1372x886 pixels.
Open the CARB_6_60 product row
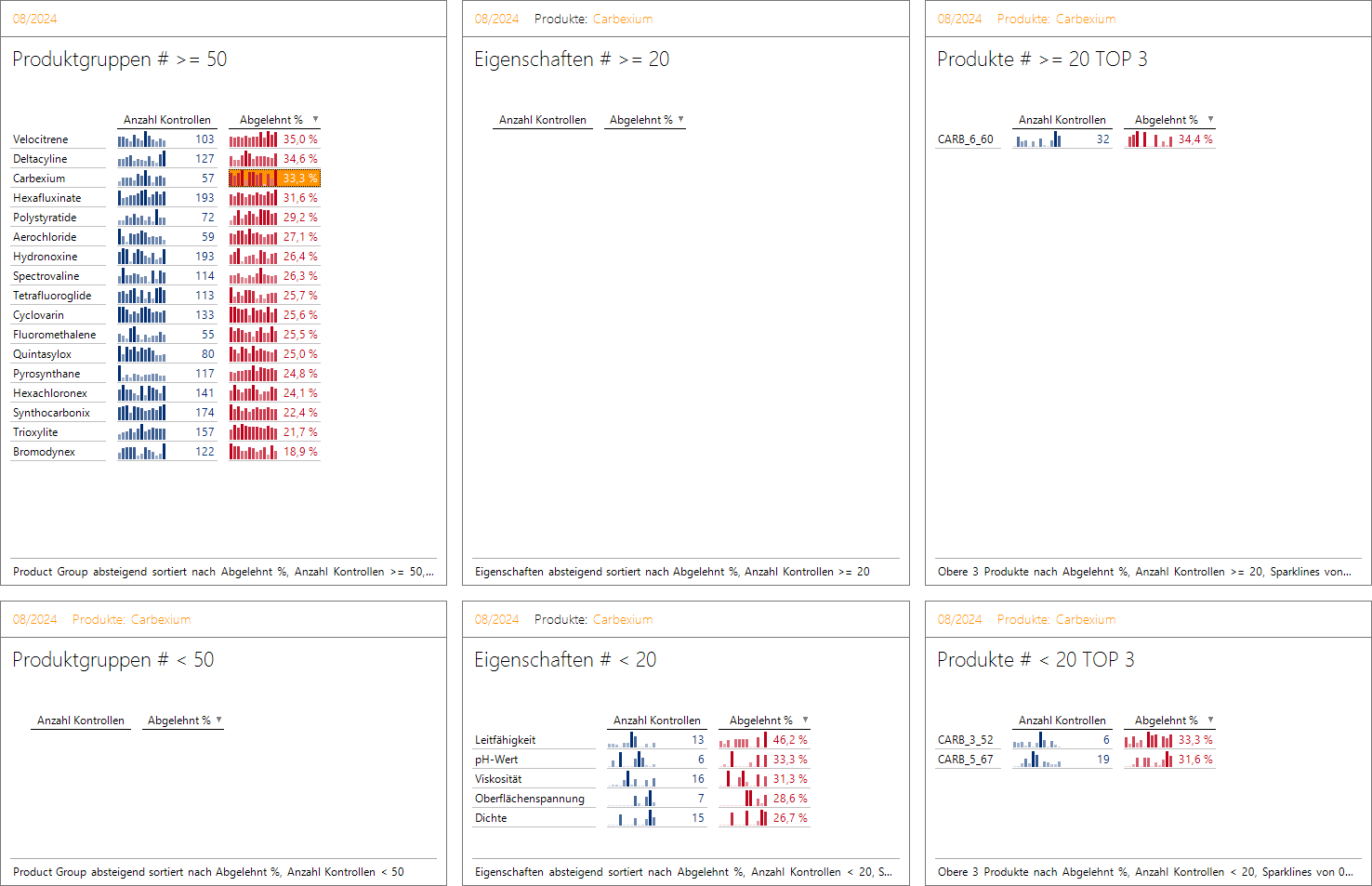pos(965,139)
